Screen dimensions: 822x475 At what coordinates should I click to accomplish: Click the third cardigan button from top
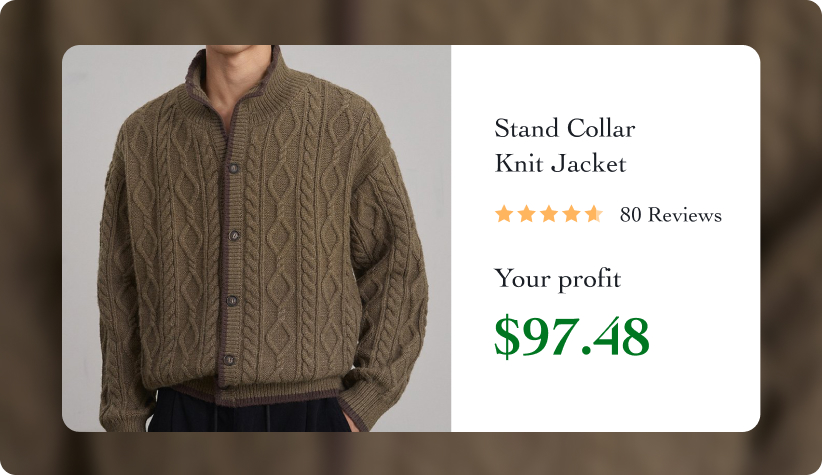point(231,300)
